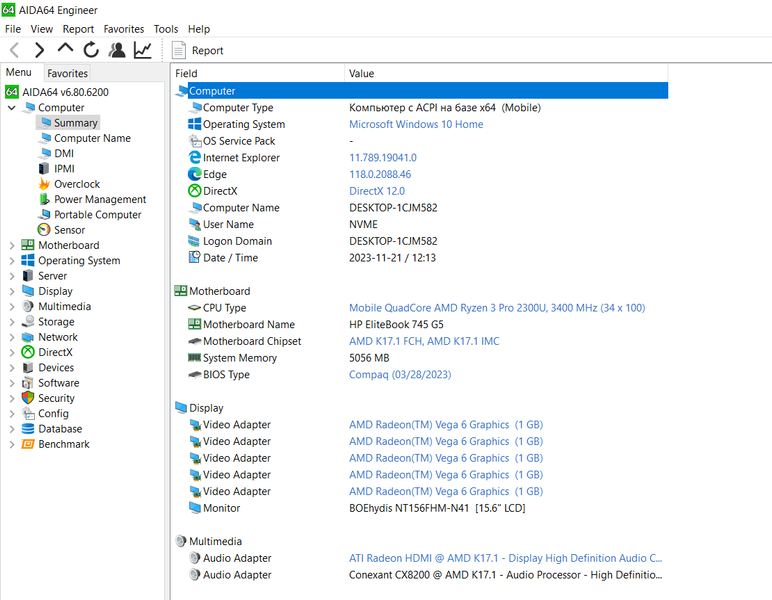Expand the Storage tree node
This screenshot has width=772, height=600.
pyautogui.click(x=12, y=321)
